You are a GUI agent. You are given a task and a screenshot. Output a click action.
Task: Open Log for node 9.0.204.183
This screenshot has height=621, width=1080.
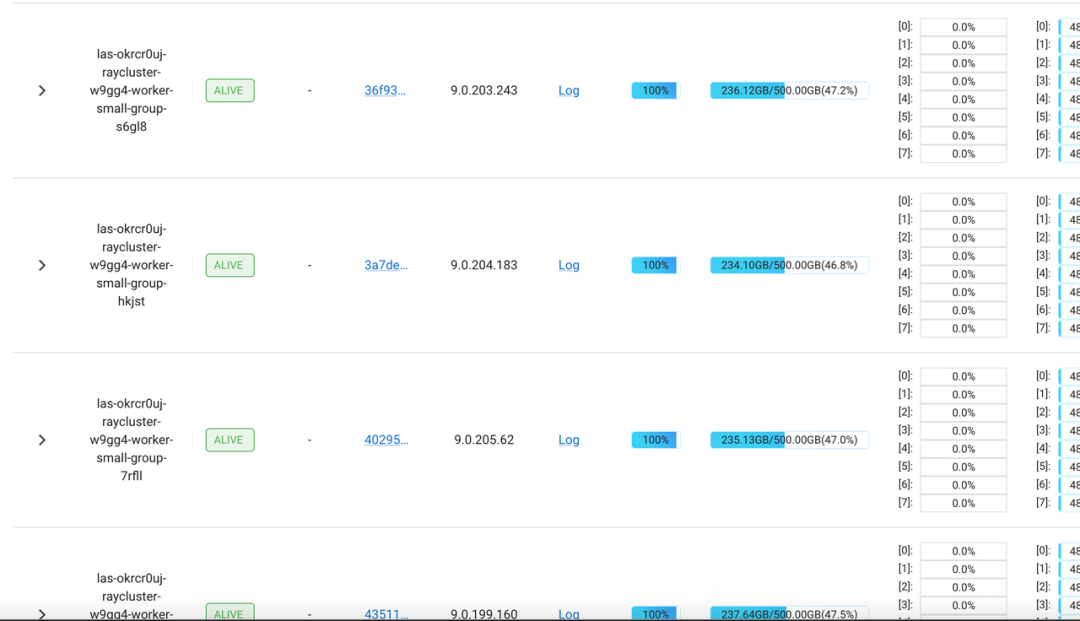click(x=569, y=265)
